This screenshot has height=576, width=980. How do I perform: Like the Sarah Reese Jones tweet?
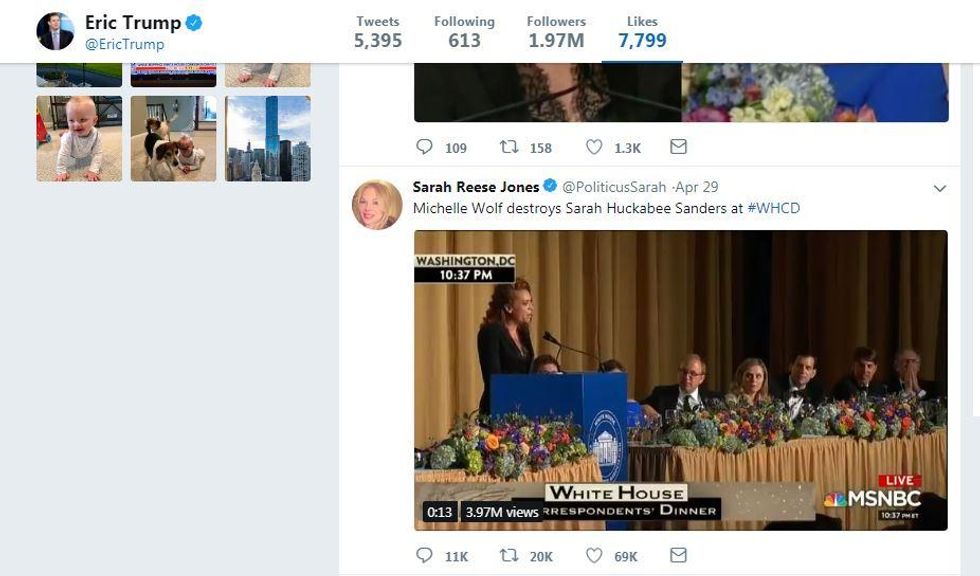click(594, 556)
